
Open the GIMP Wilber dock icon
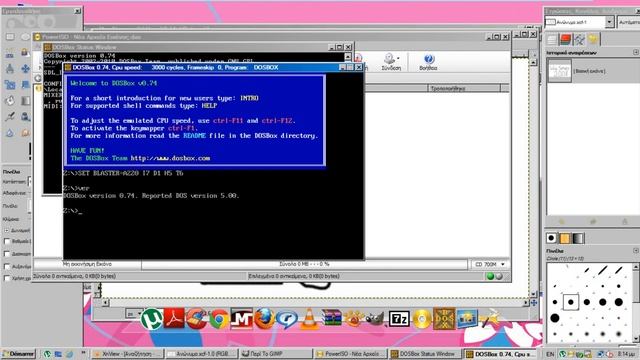click(376, 319)
